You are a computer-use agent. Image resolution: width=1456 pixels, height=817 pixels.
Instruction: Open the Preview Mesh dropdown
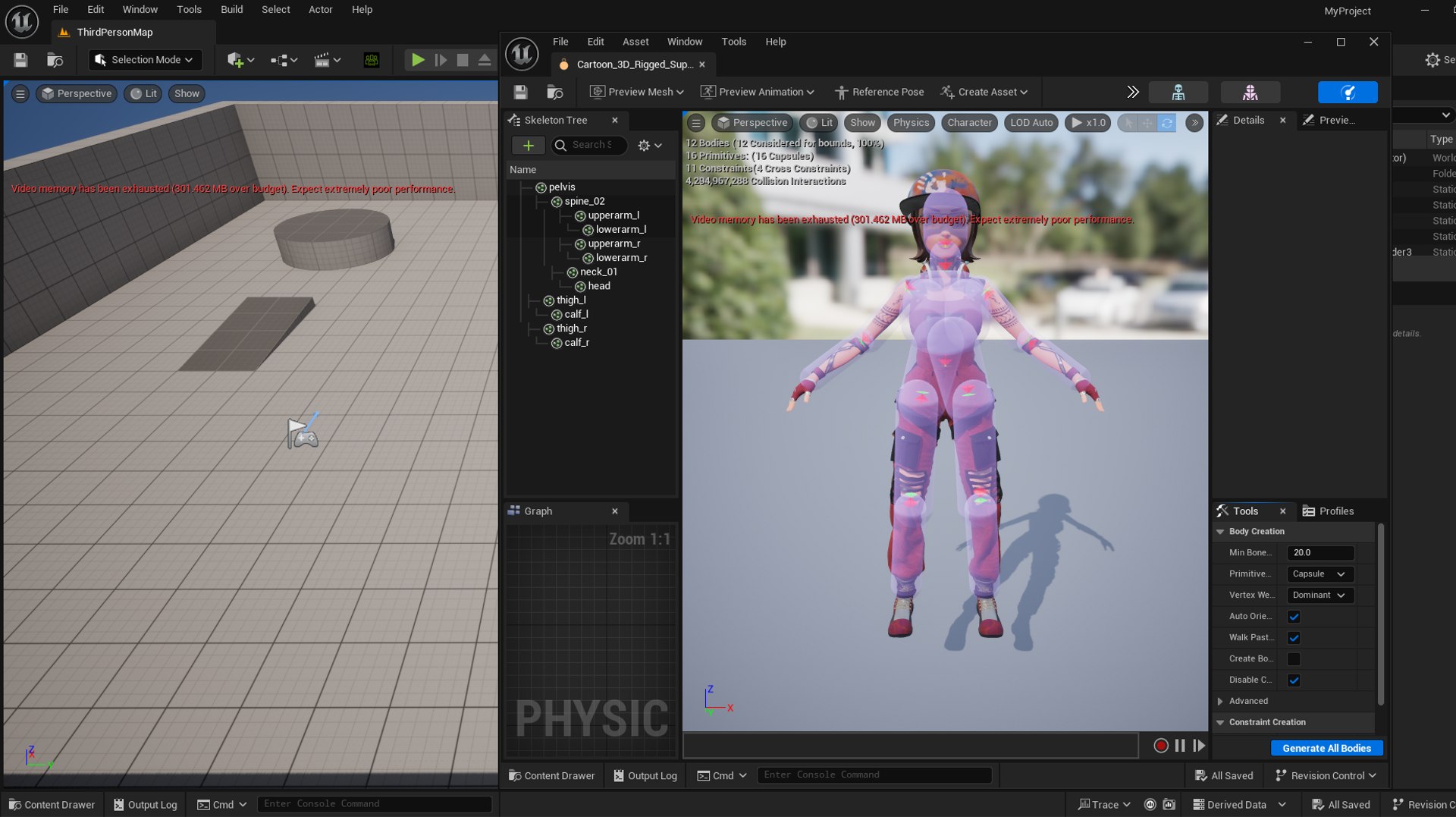coord(637,92)
